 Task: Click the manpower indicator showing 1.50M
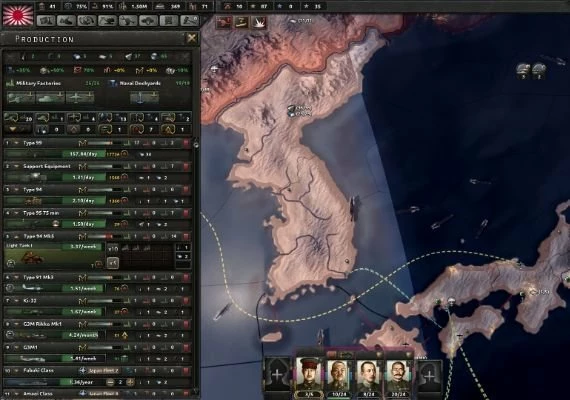(x=134, y=6)
